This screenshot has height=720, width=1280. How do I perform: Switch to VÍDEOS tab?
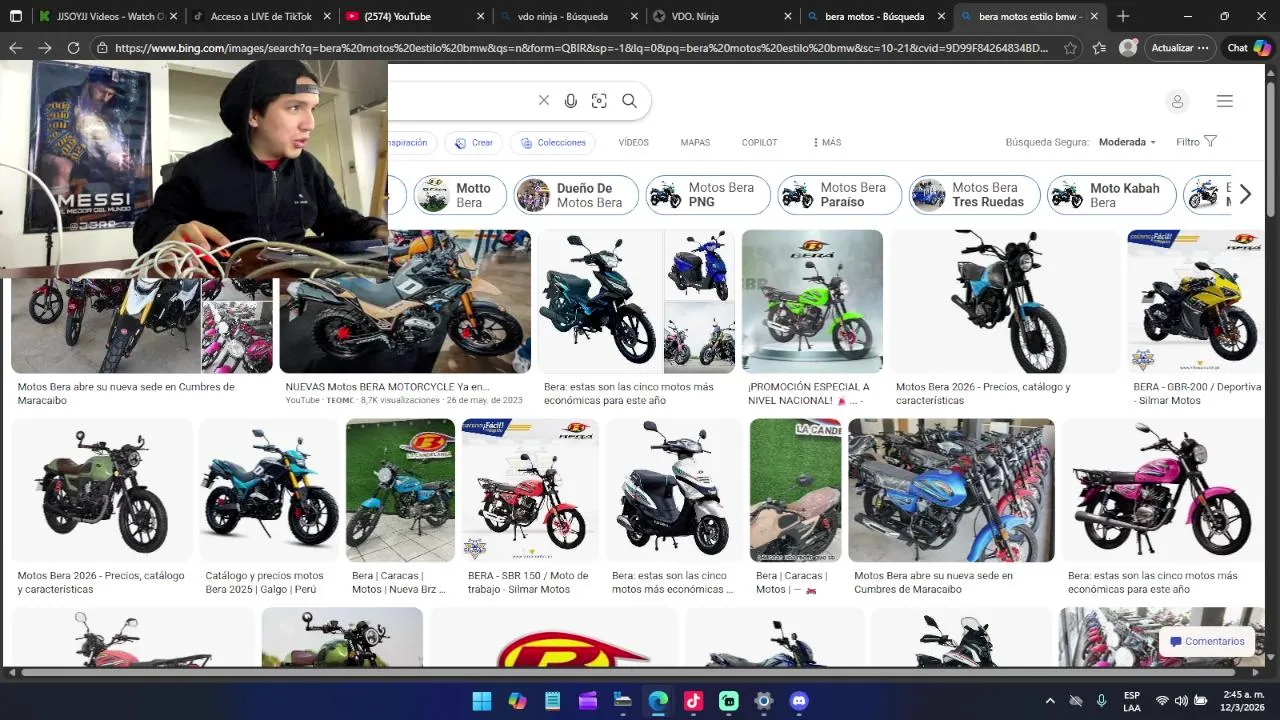click(x=633, y=143)
